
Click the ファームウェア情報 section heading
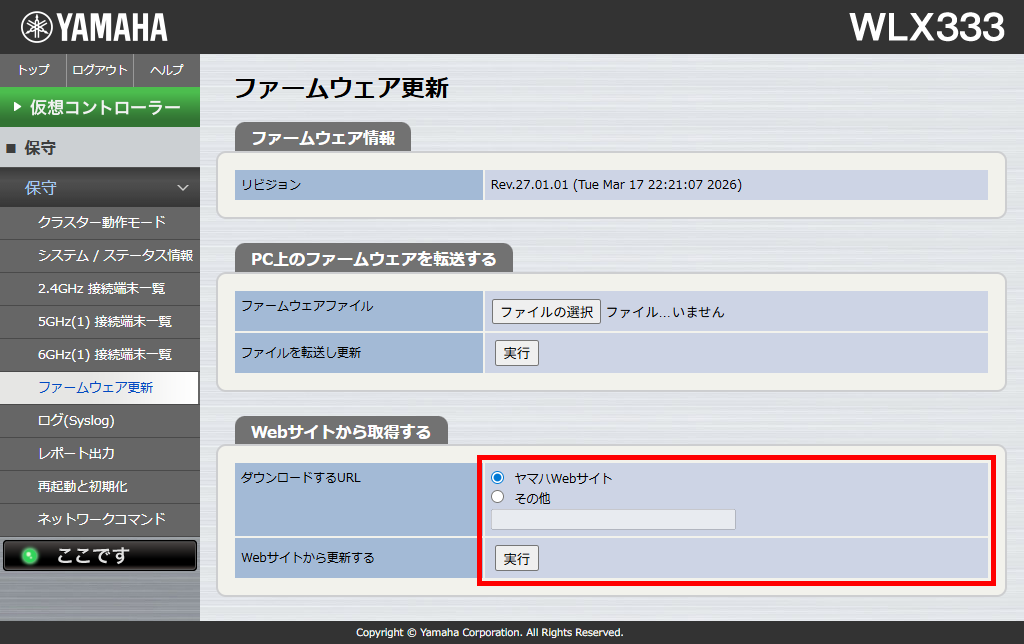pos(323,138)
